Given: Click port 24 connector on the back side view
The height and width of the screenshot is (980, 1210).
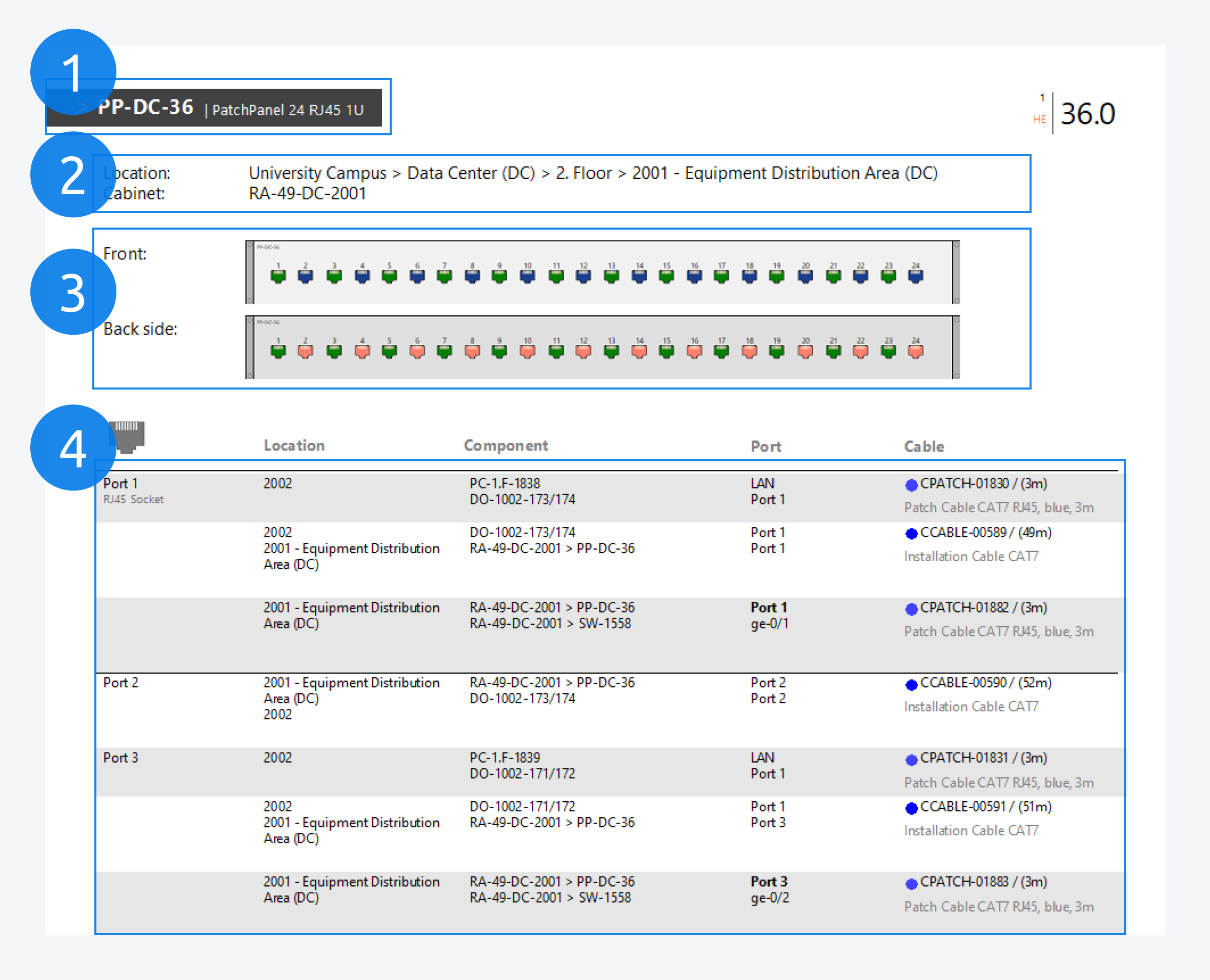Looking at the screenshot, I should pos(916,350).
